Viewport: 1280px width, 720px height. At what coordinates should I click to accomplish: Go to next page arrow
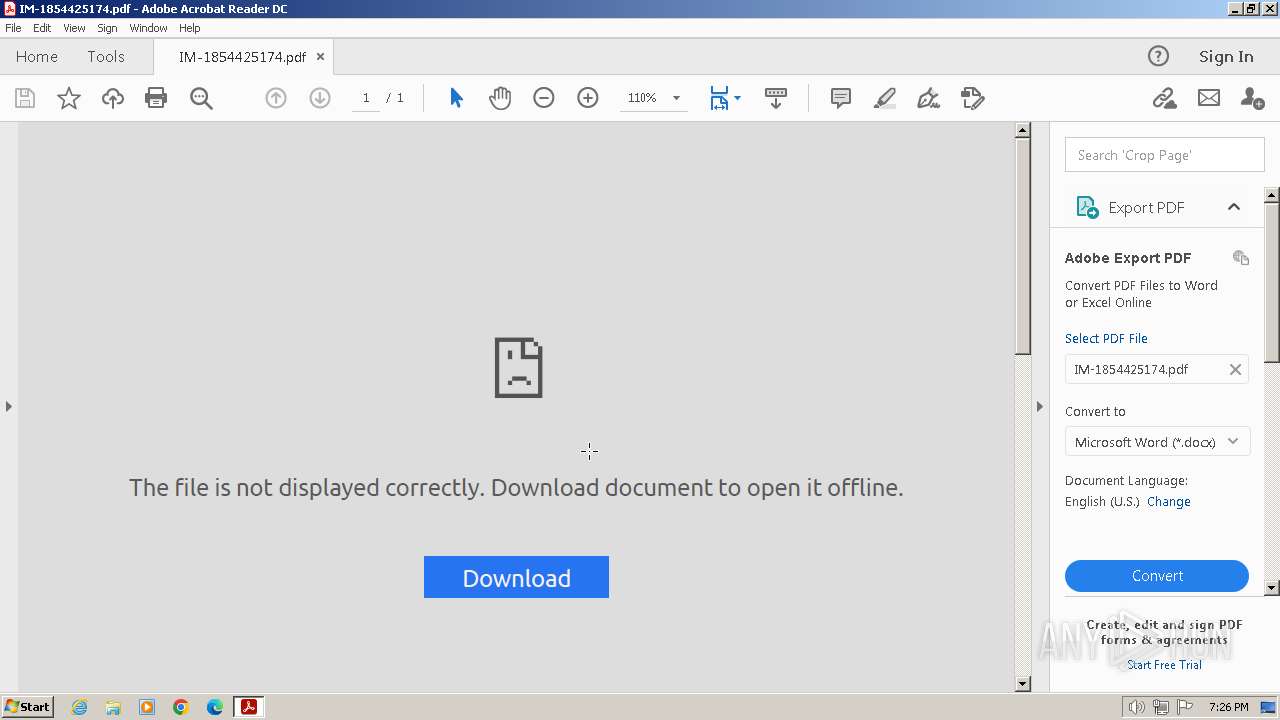coord(320,98)
